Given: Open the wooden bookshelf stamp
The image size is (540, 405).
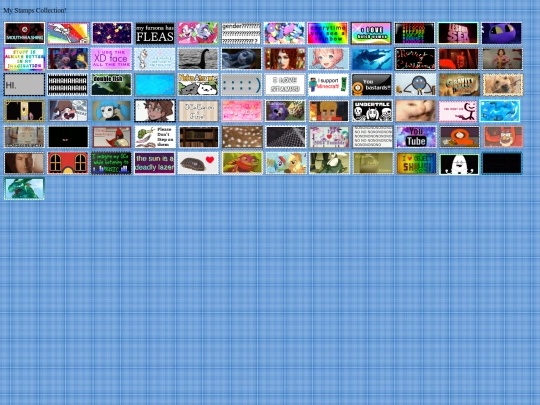Looking at the screenshot, I should [x=198, y=137].
